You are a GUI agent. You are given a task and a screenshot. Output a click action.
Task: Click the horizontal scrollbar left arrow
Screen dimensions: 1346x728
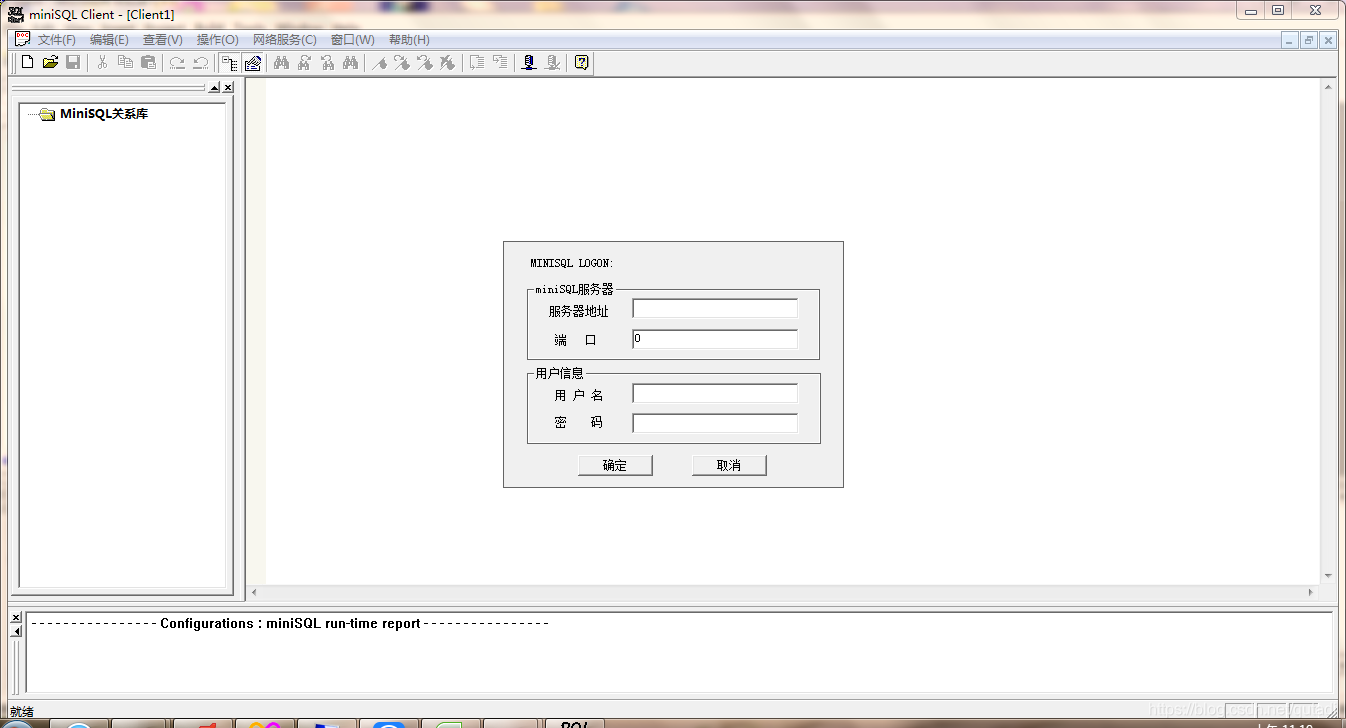point(254,593)
